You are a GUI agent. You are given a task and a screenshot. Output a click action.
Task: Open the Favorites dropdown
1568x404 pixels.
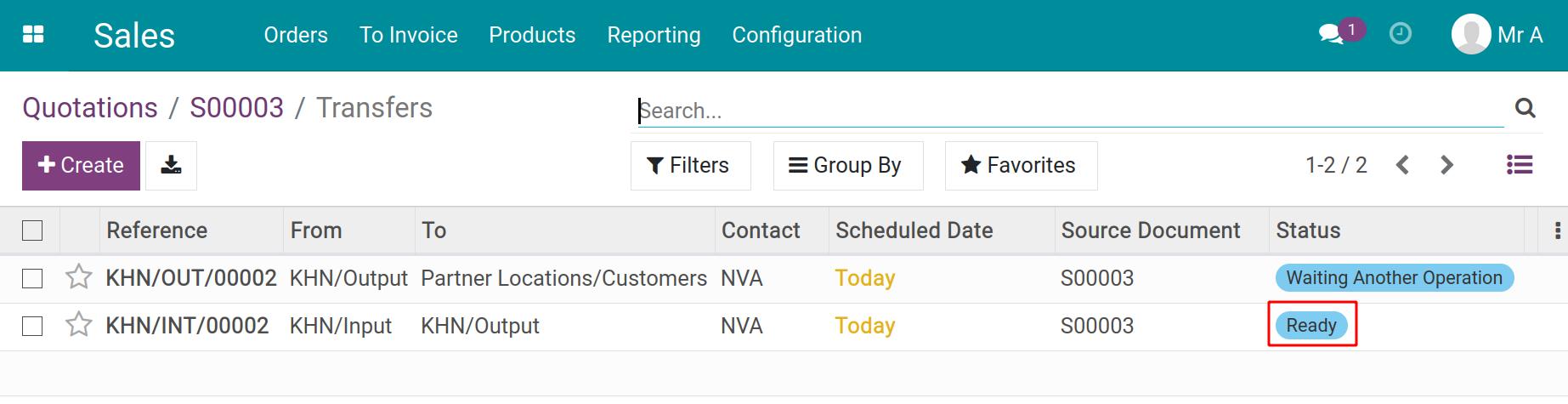[x=1021, y=165]
